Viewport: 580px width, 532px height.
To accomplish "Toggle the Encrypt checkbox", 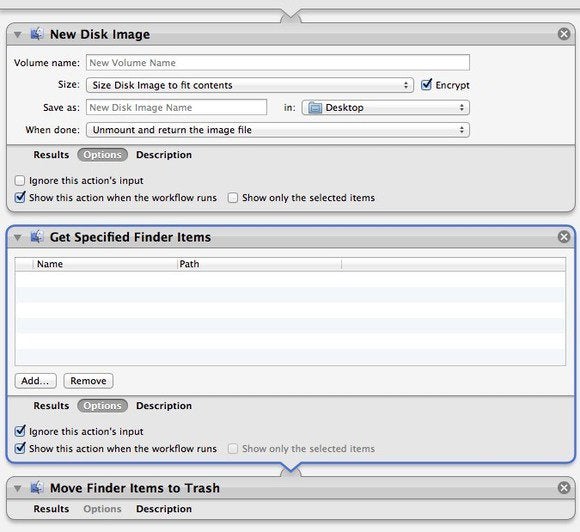I will pos(426,85).
